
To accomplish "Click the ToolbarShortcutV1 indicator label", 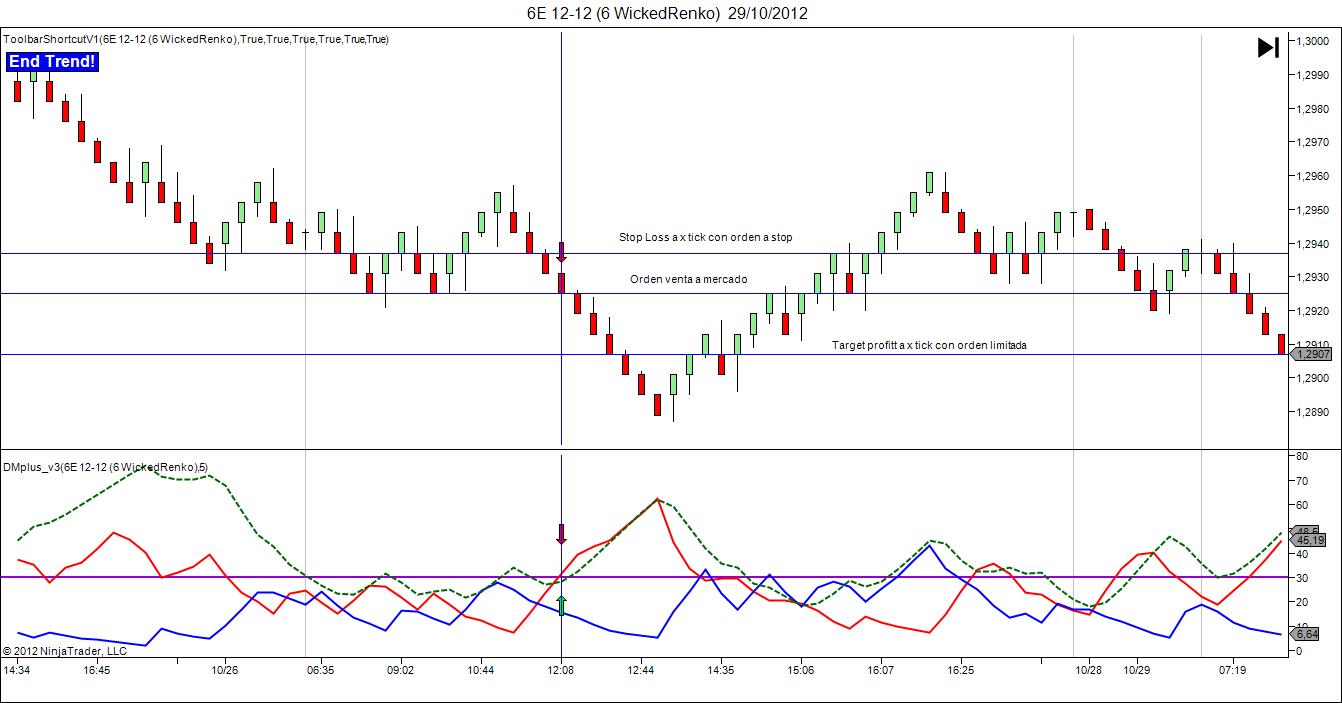I will [196, 39].
